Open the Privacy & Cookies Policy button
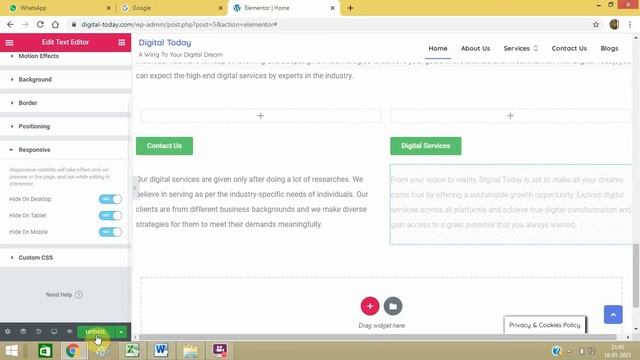This screenshot has height=360, width=640. pos(544,325)
